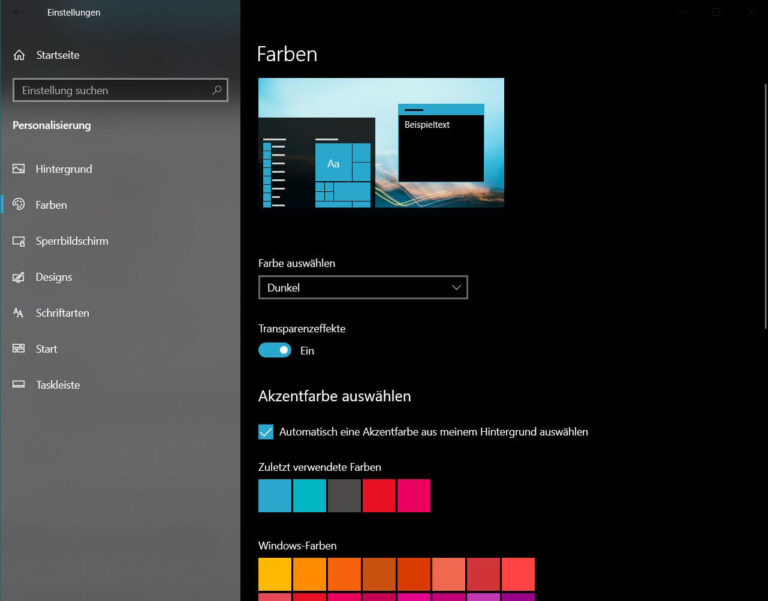
Task: Click the vertical scrollbar on right
Action: (x=765, y=206)
